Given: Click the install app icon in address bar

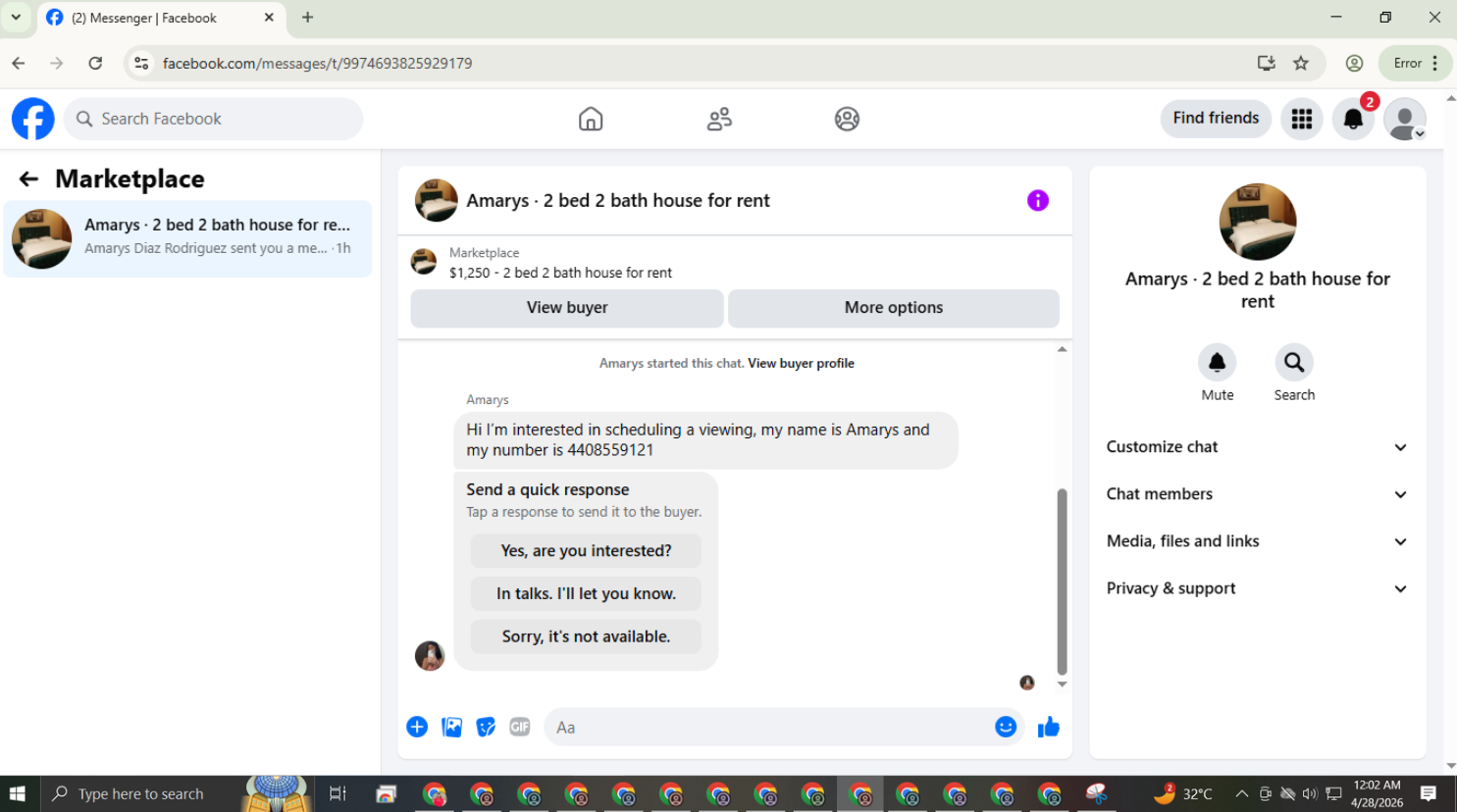Looking at the screenshot, I should 1267,63.
